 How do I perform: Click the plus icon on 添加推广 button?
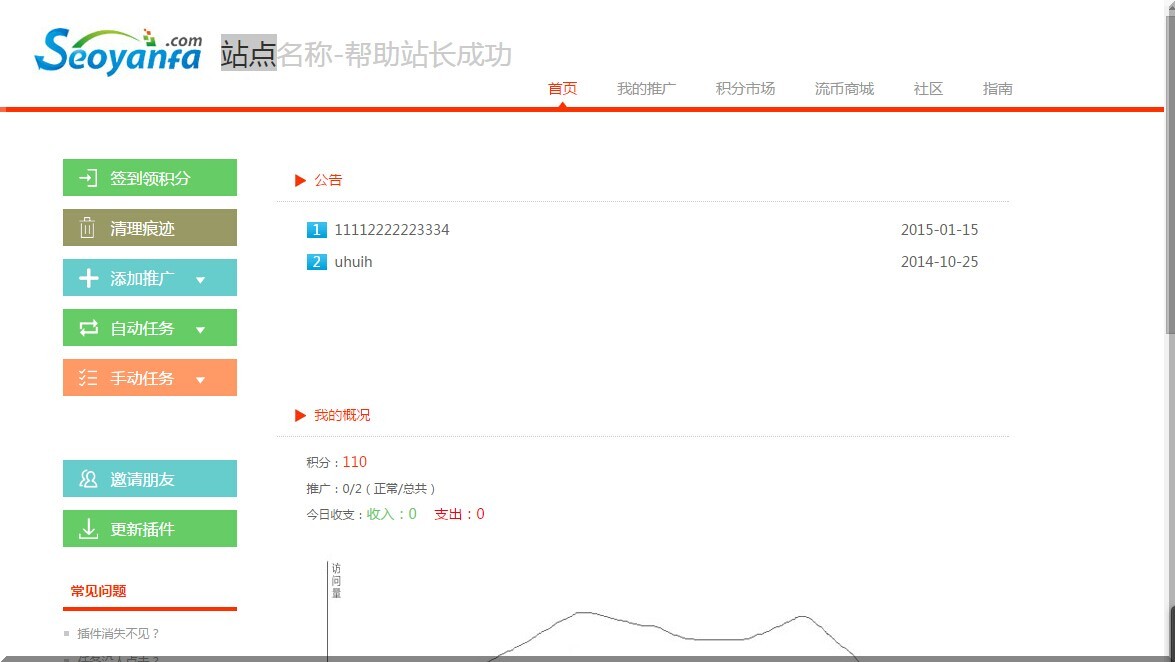(x=87, y=277)
